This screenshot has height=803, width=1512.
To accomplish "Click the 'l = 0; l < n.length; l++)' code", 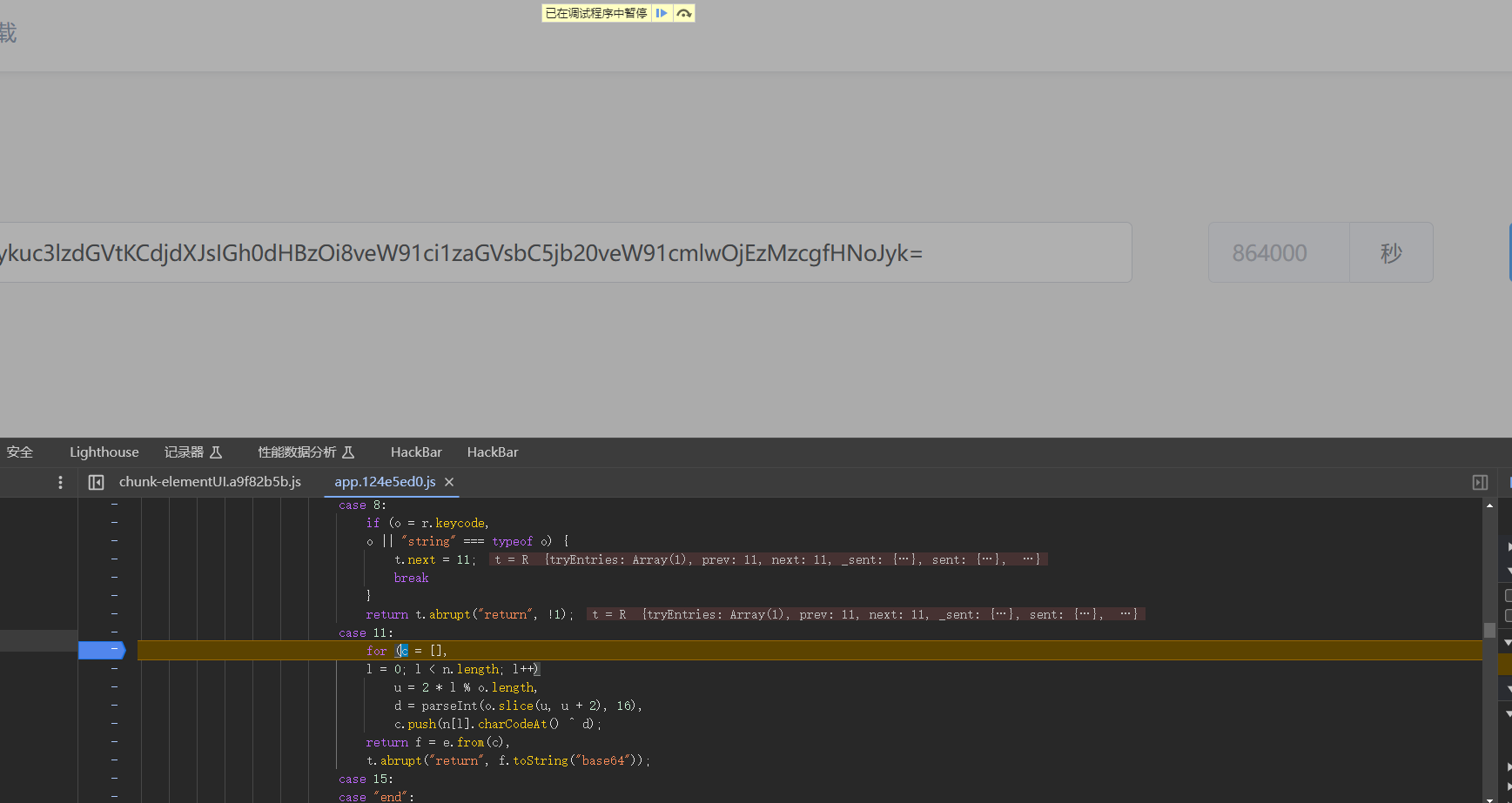I will (x=453, y=669).
